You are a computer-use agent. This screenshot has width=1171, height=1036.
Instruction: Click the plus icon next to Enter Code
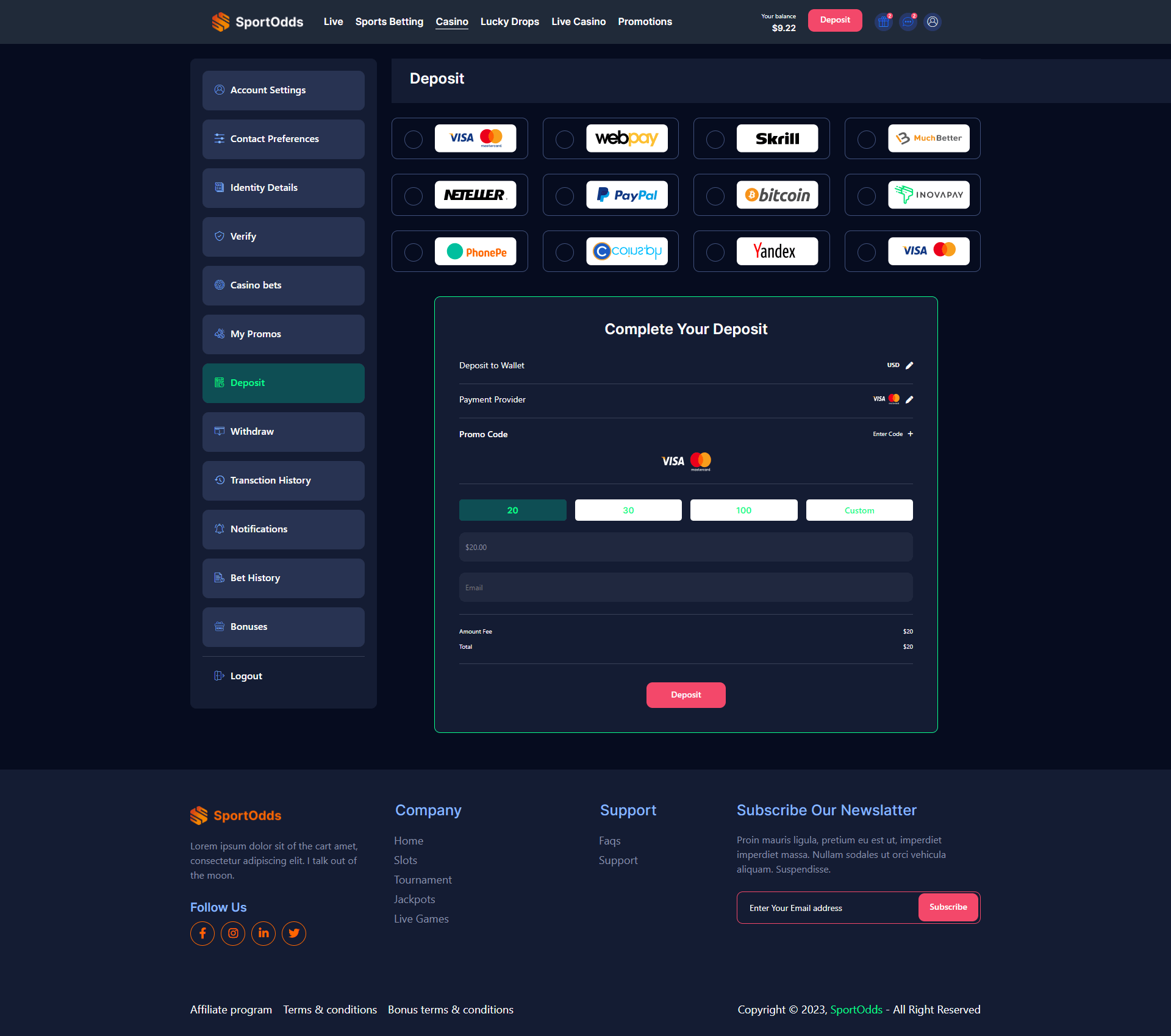[911, 434]
